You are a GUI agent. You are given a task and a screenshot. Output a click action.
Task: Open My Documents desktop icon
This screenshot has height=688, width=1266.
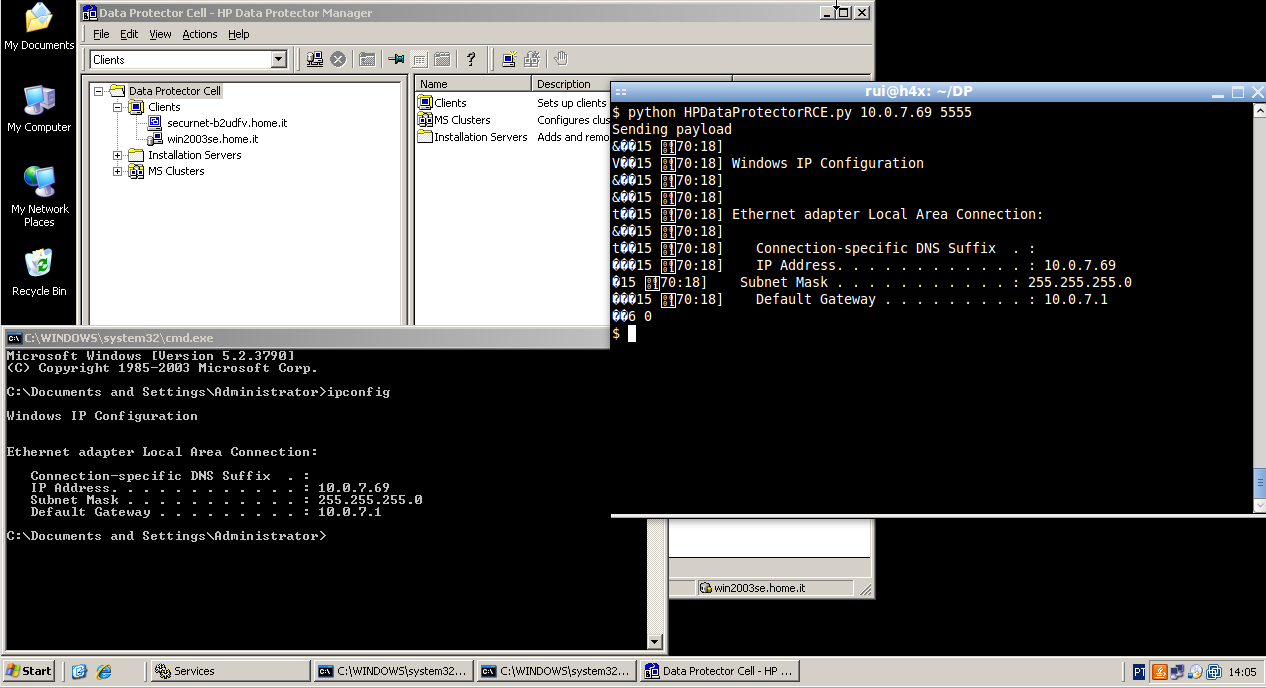tap(39, 27)
